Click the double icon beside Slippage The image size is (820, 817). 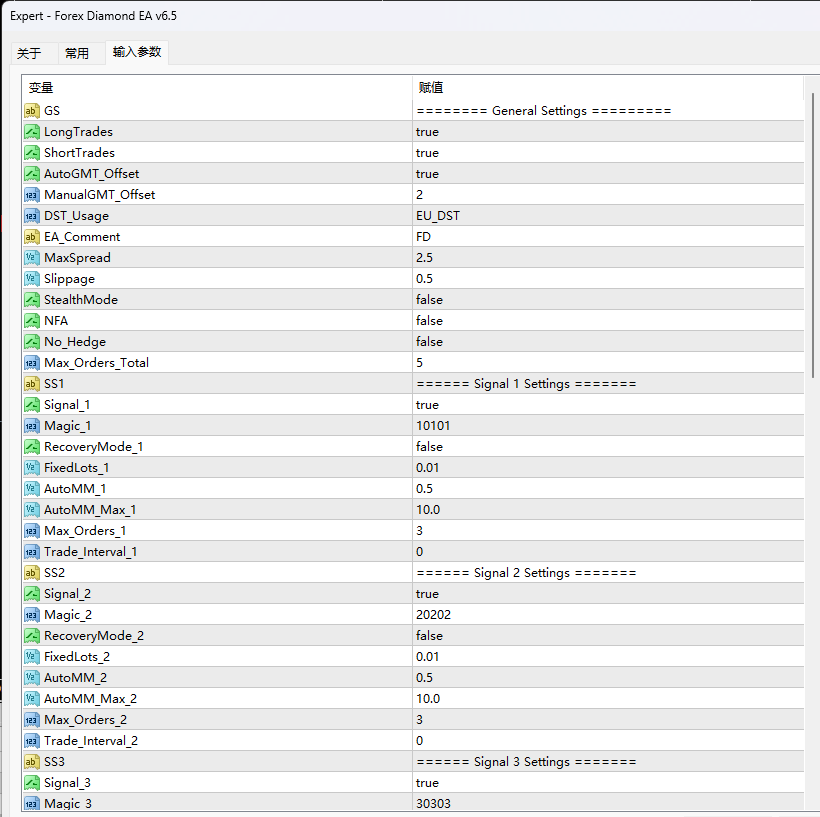point(31,279)
